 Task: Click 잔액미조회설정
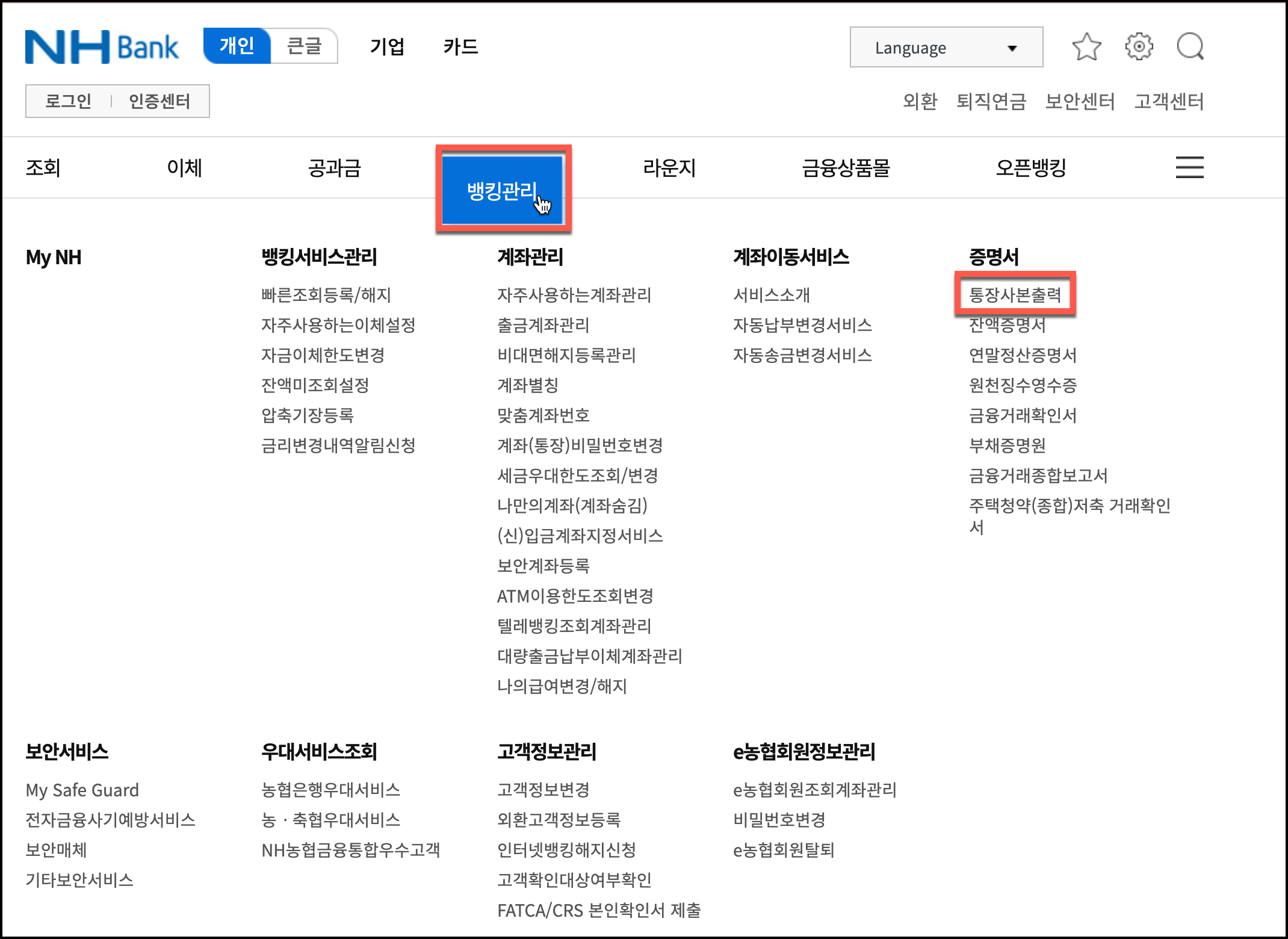point(315,385)
